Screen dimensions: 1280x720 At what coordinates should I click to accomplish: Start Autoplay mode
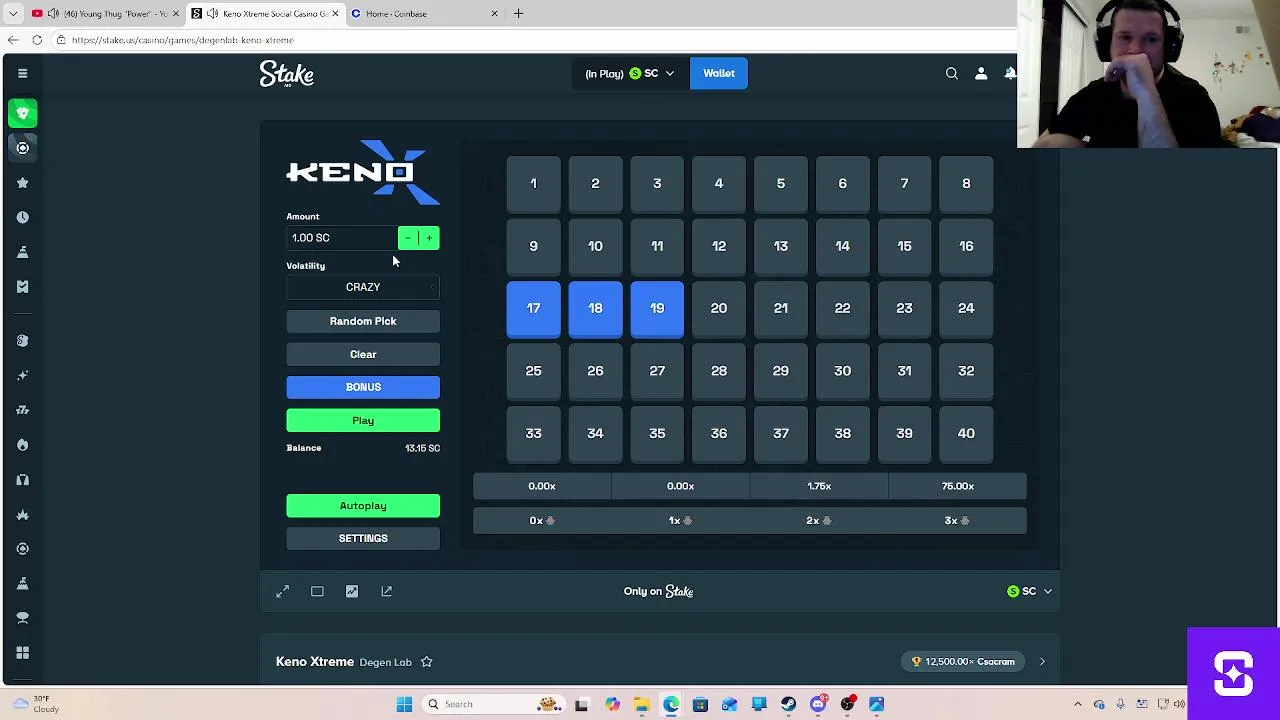tap(363, 505)
